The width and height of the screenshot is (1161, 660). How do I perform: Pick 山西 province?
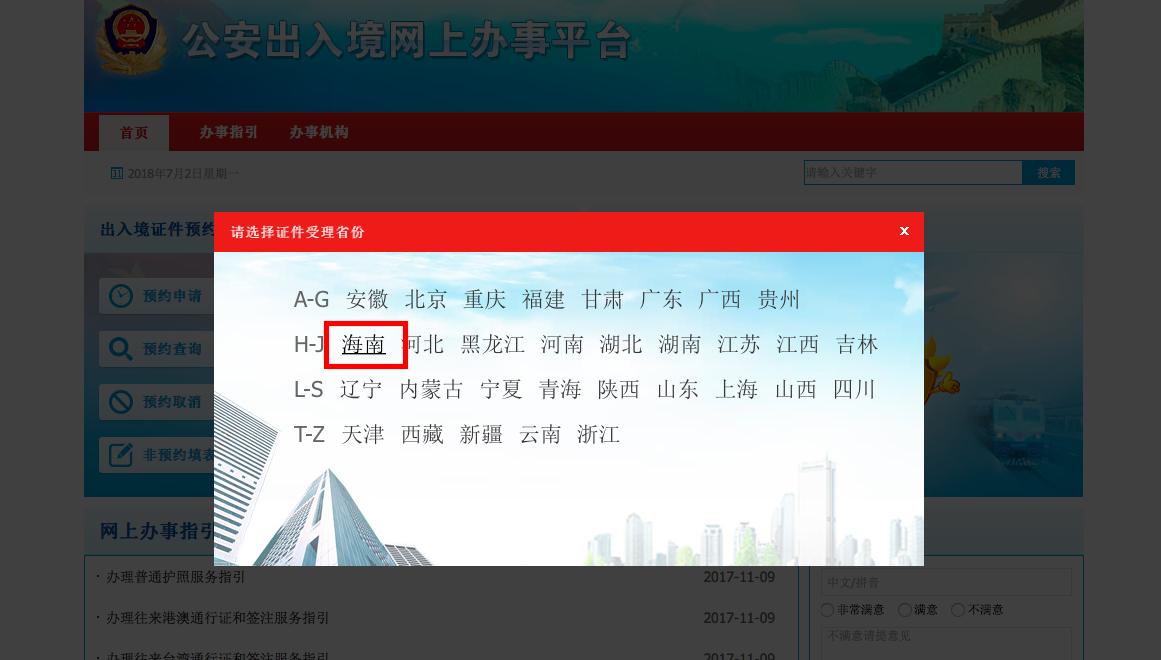tap(795, 390)
